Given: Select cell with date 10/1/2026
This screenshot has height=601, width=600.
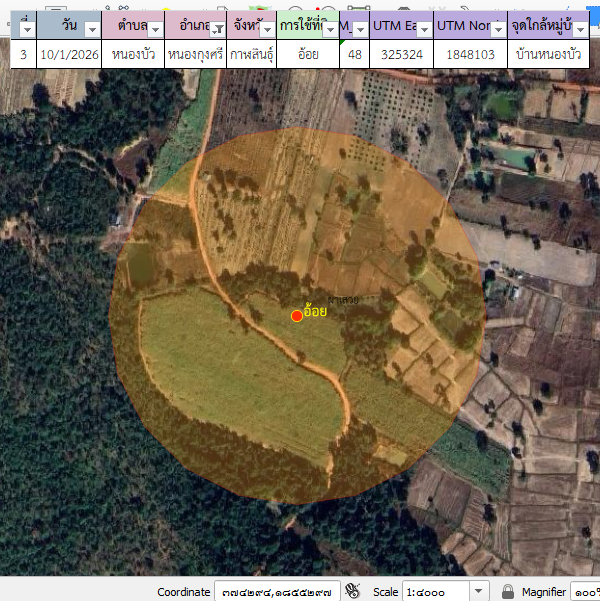Looking at the screenshot, I should click(69, 54).
